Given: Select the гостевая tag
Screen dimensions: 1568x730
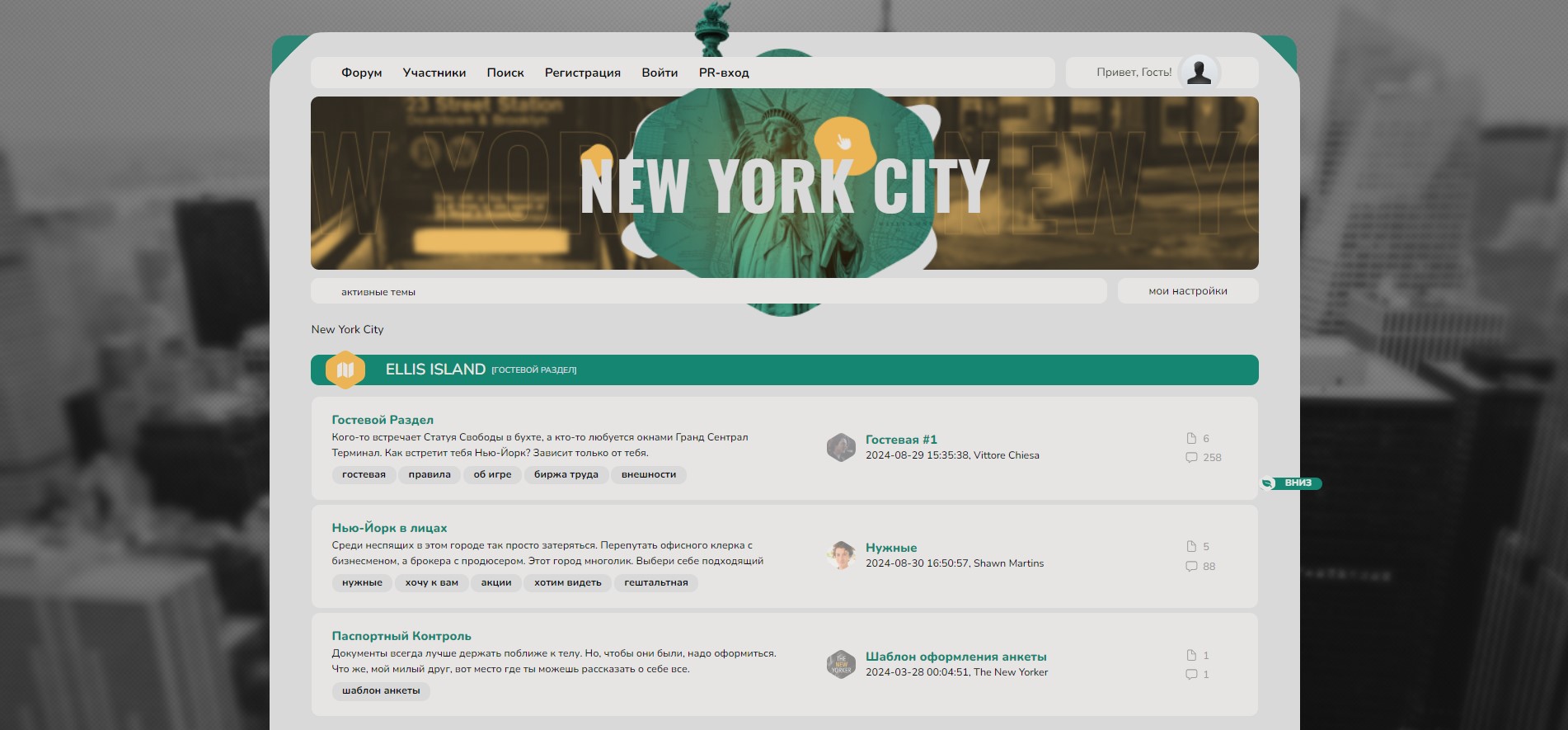Looking at the screenshot, I should [x=364, y=474].
